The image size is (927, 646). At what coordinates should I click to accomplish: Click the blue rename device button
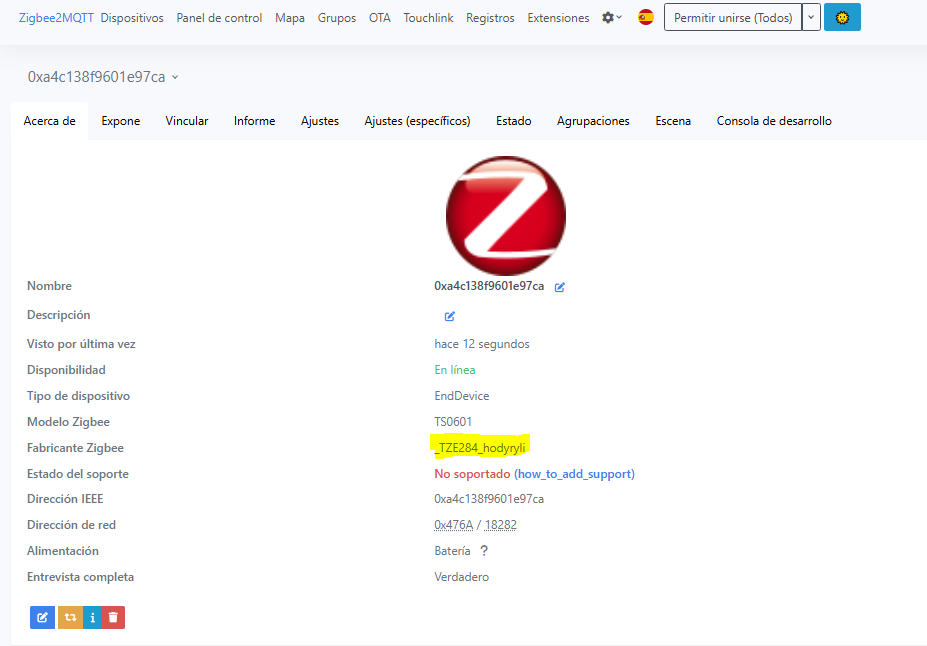[42, 617]
